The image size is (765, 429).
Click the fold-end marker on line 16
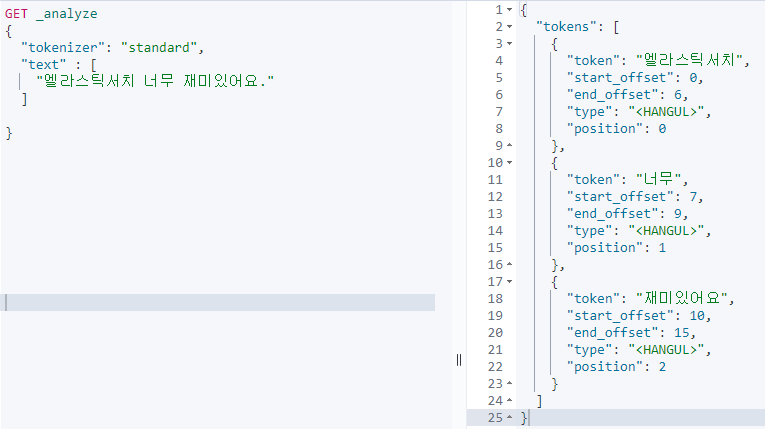[x=509, y=265]
